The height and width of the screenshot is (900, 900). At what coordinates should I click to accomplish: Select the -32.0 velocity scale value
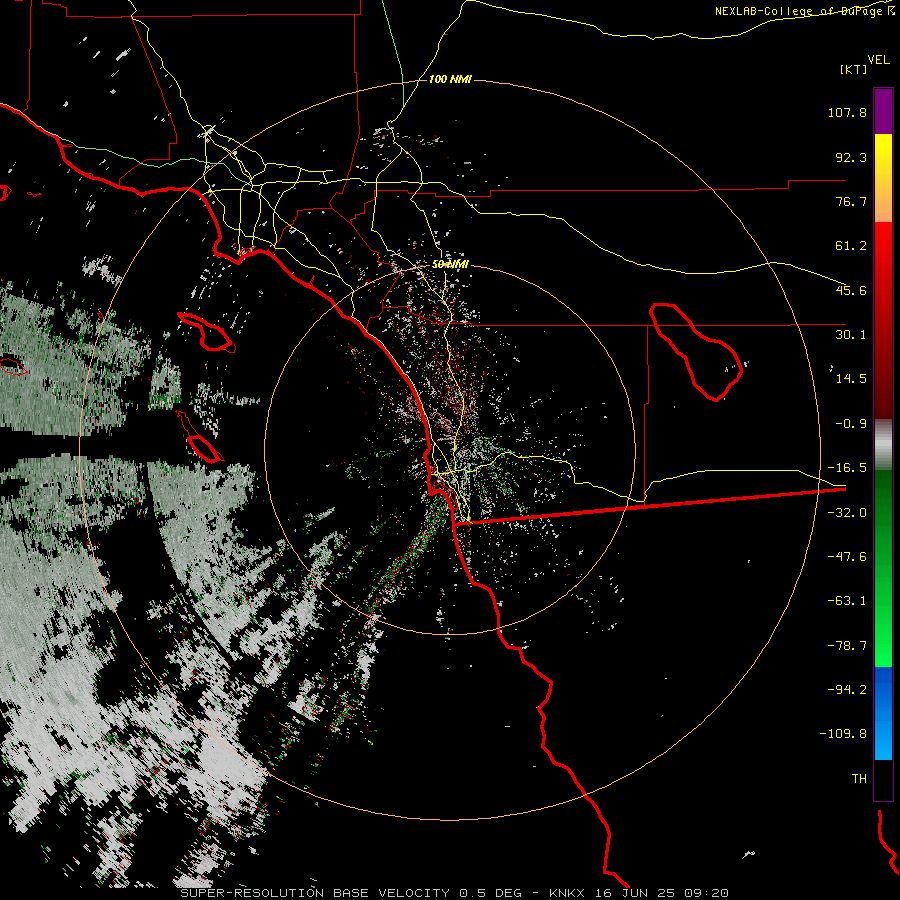pos(847,513)
